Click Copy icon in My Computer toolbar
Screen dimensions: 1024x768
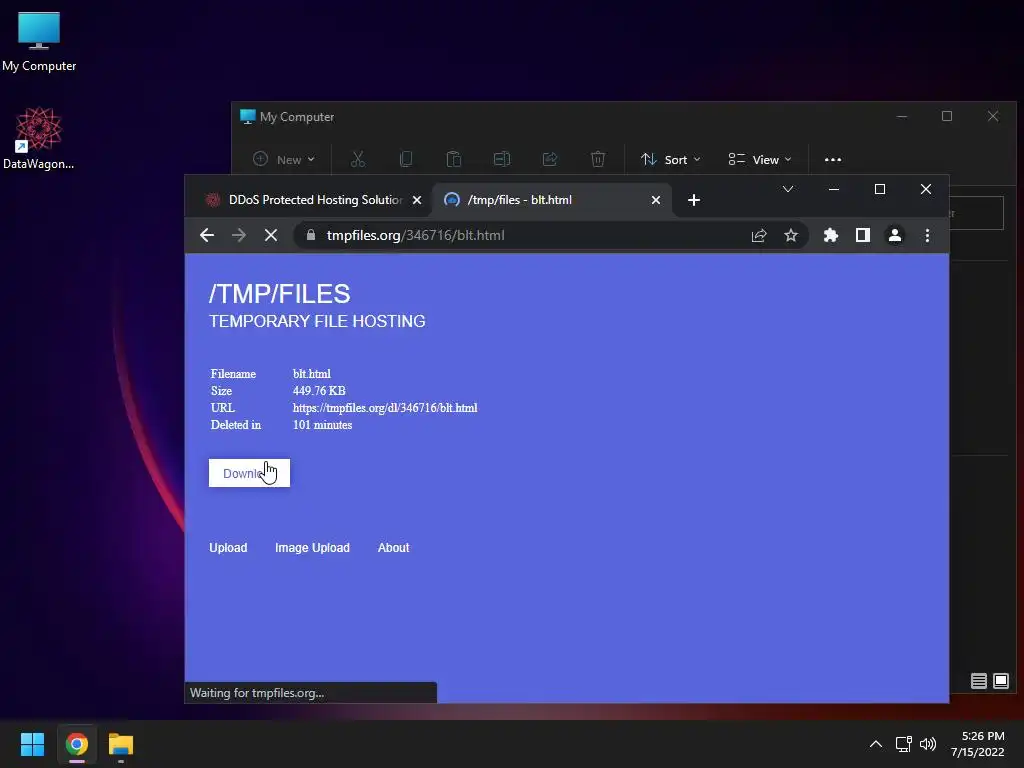(x=406, y=159)
